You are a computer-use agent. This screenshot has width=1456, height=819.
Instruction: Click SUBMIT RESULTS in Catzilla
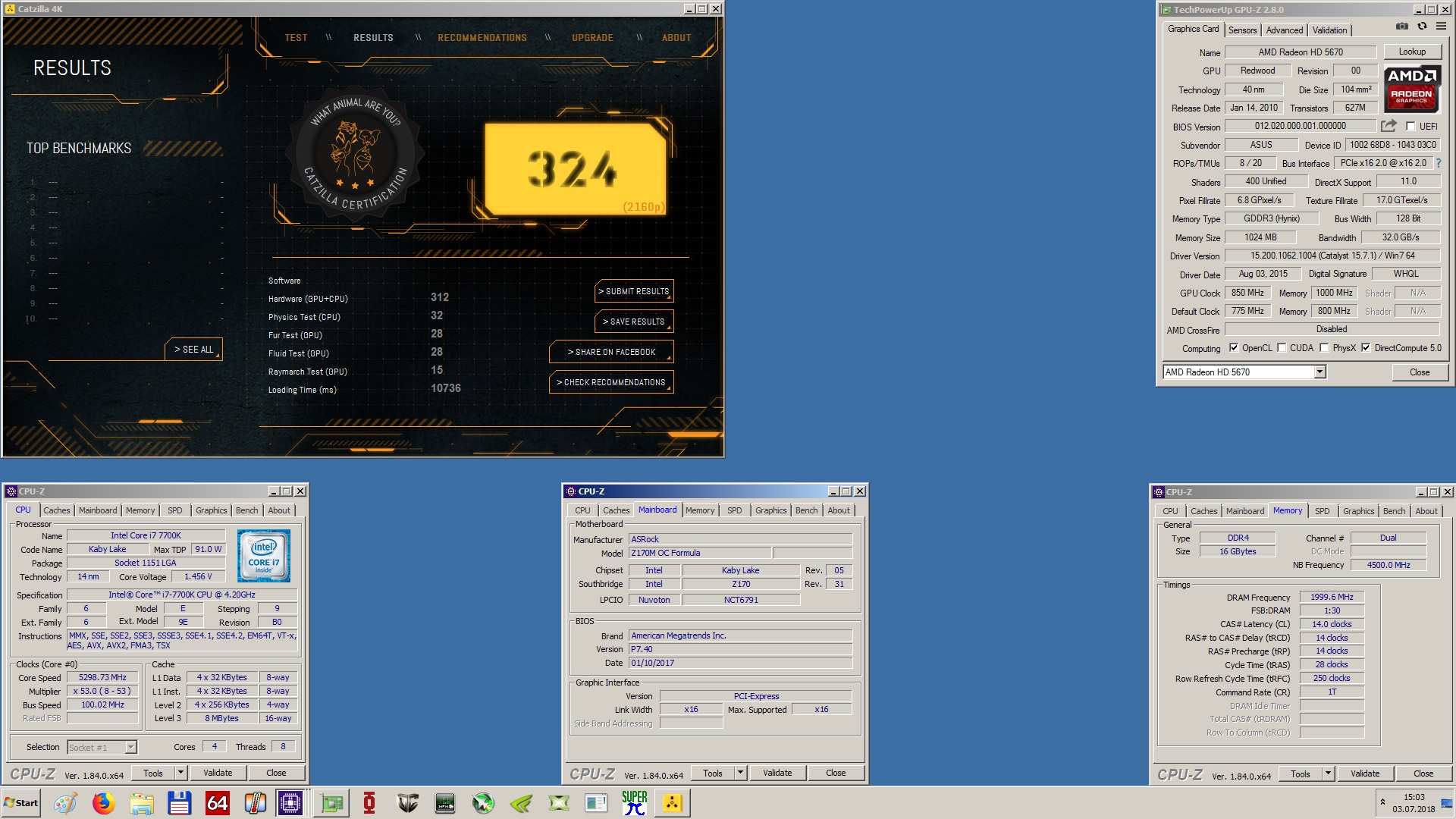634,291
